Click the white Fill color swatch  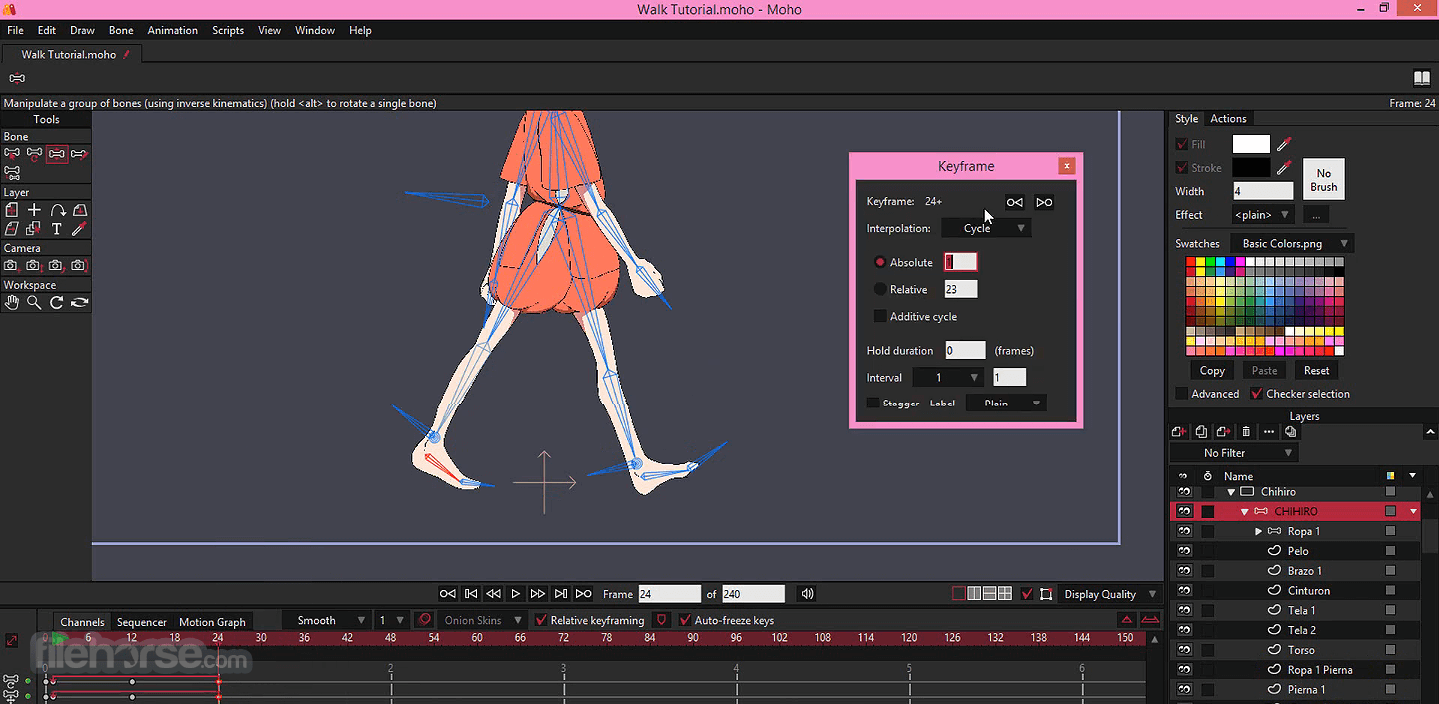1251,144
